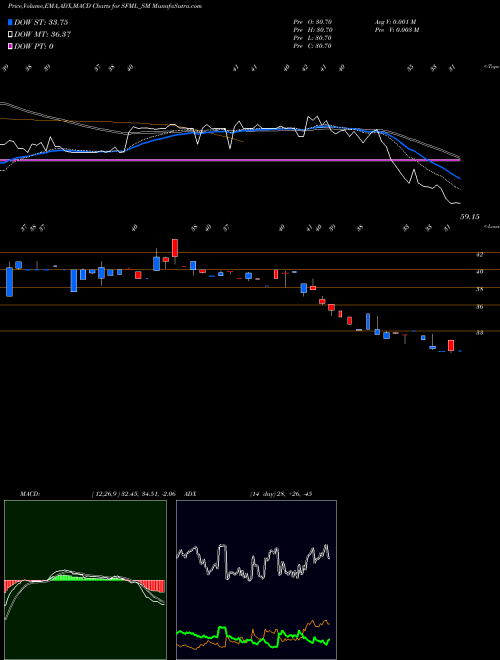Click the 'Pre C: 30.70' value
500x660 pixels.
tap(313, 46)
